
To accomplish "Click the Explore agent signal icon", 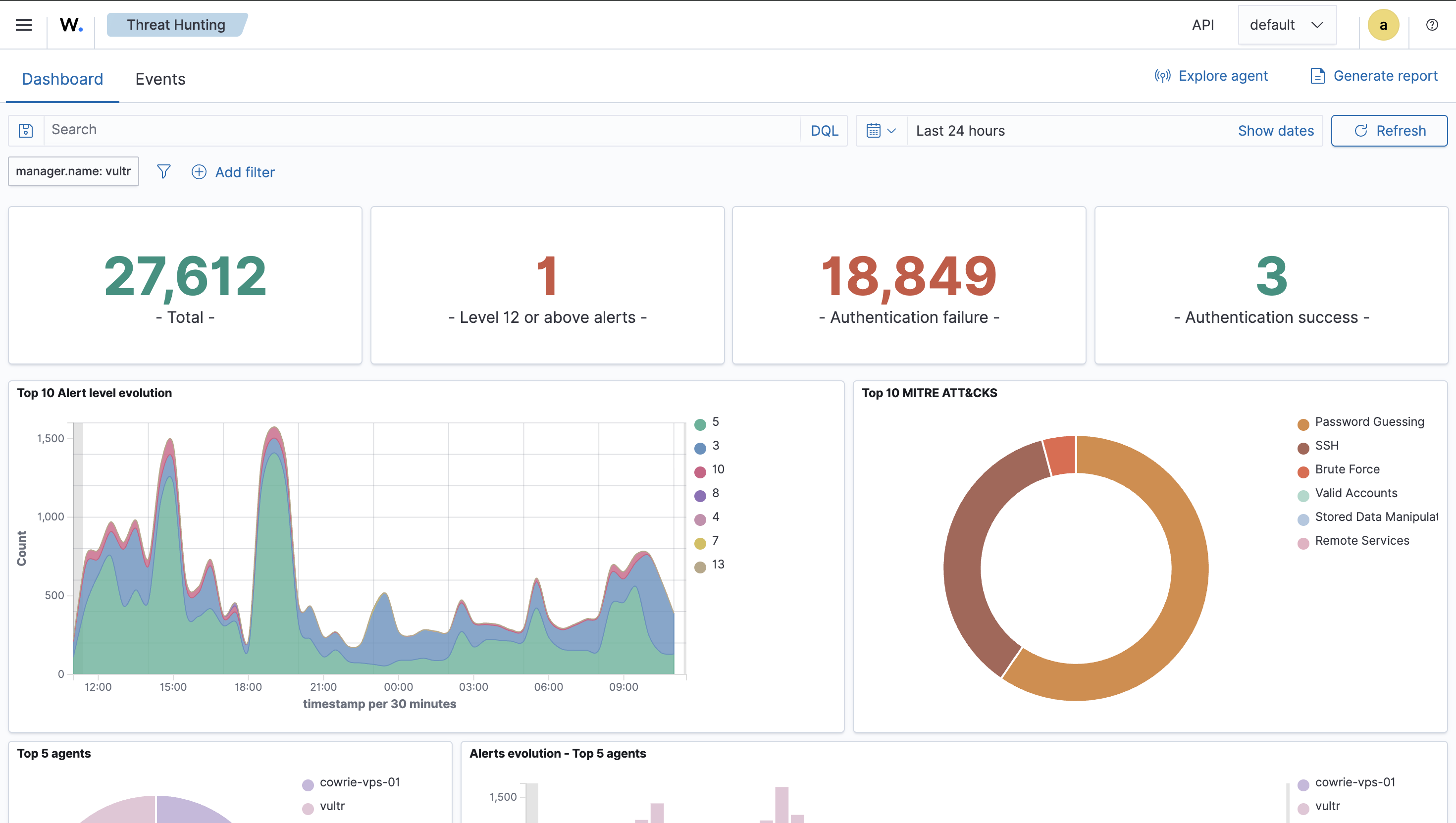I will [x=1162, y=76].
